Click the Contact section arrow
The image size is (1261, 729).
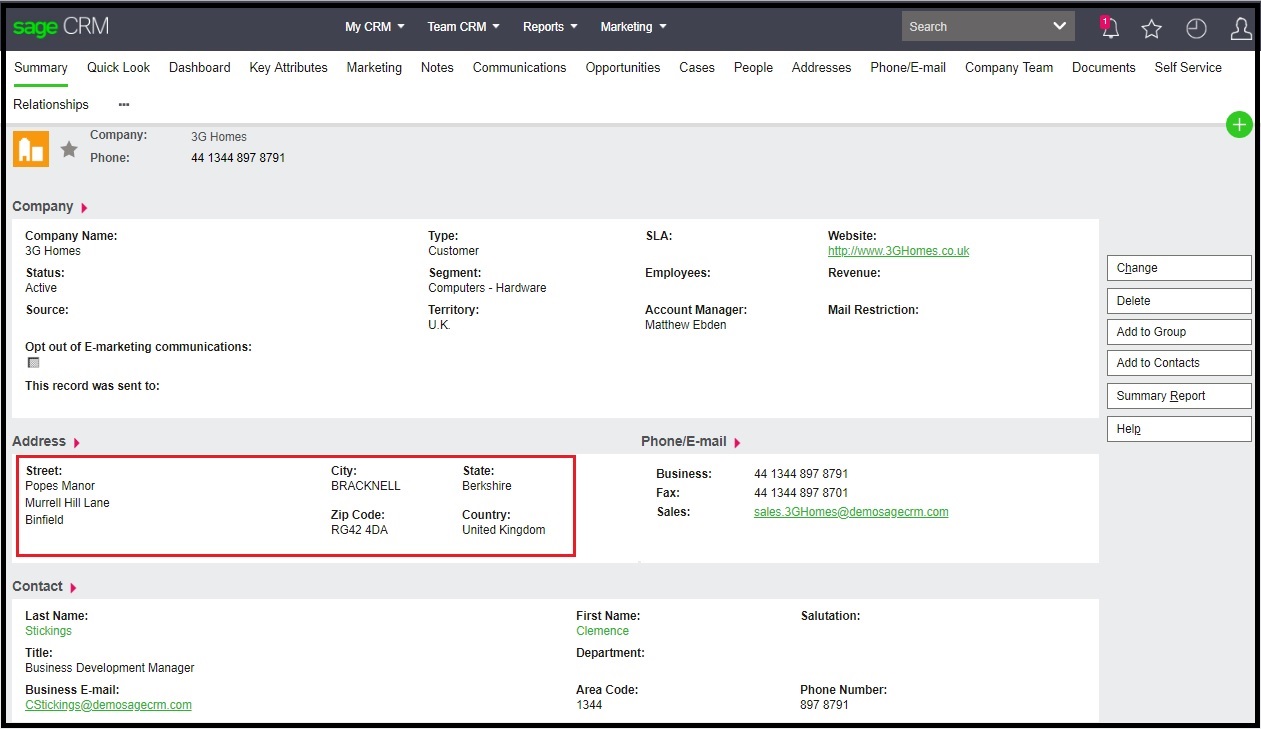click(73, 588)
